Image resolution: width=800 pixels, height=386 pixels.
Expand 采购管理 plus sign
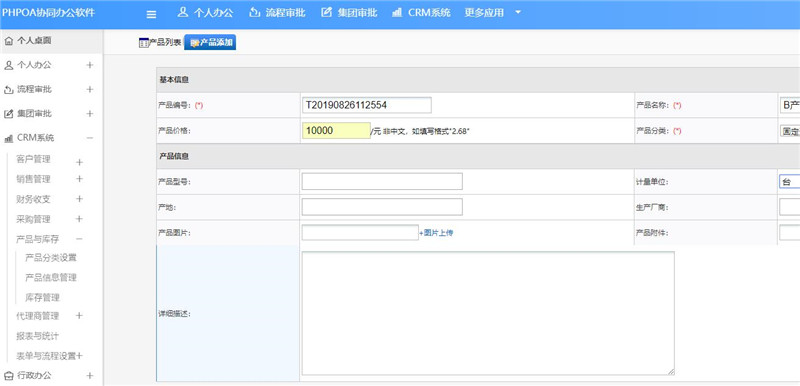click(x=79, y=219)
